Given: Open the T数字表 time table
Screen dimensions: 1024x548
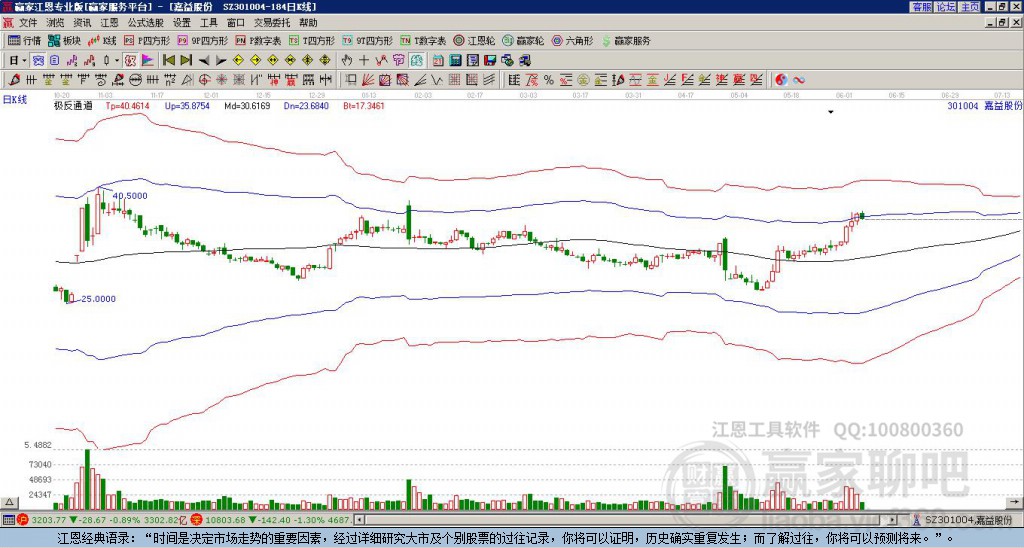Looking at the screenshot, I should [423, 40].
